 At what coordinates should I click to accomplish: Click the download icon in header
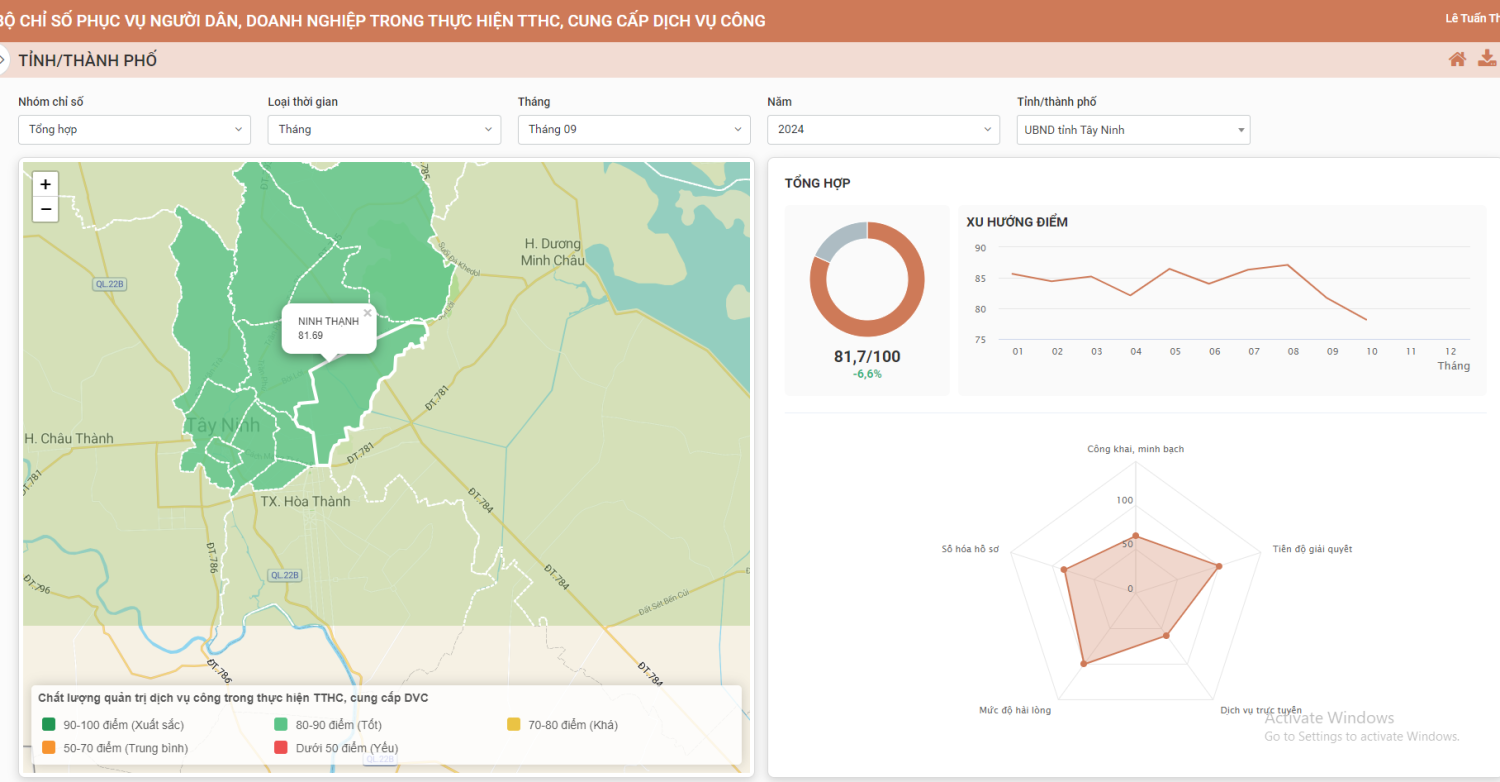pyautogui.click(x=1488, y=59)
